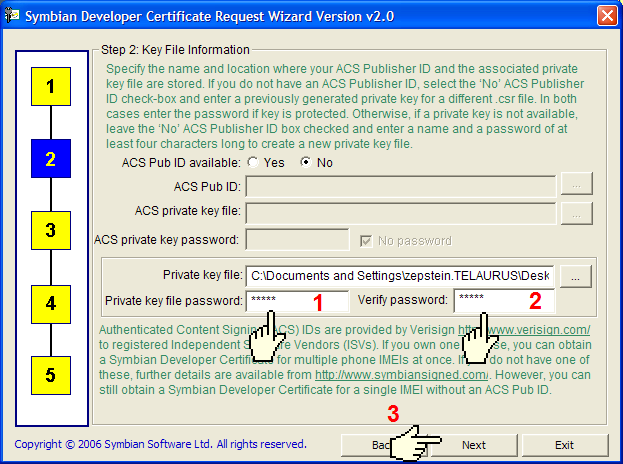Click the 'ACS Pub ID available:' label
The height and width of the screenshot is (464, 623).
pyautogui.click(x=181, y=163)
